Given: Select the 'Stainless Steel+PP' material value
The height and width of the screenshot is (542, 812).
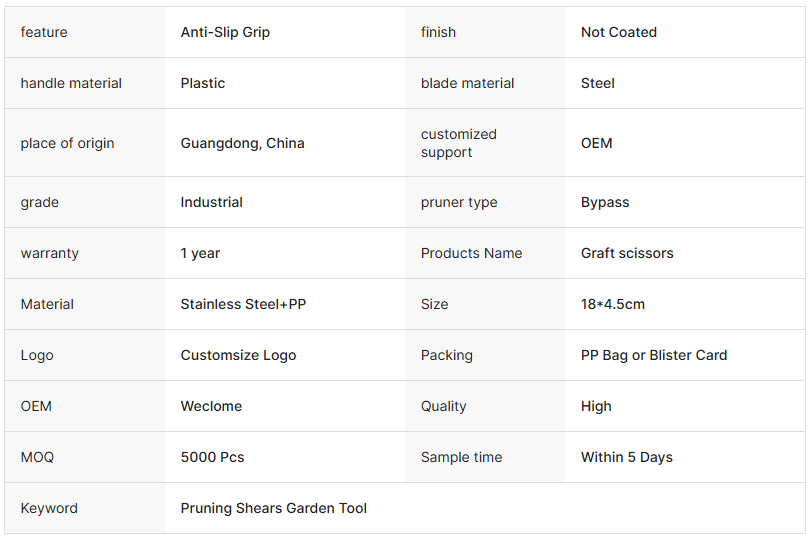Looking at the screenshot, I should point(243,304).
